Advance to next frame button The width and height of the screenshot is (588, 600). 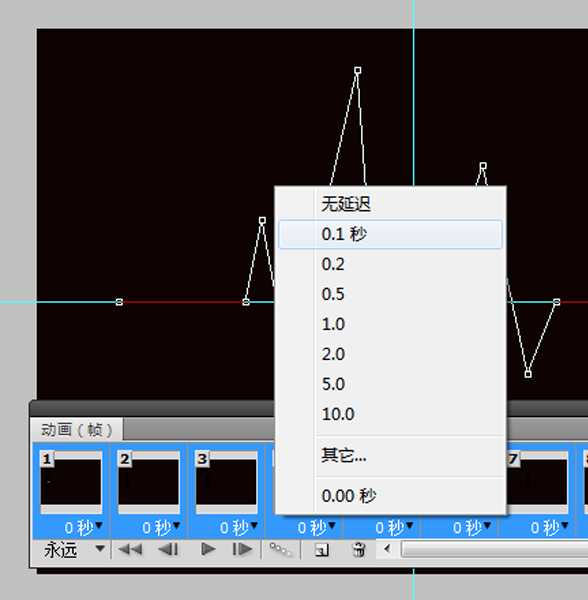(x=242, y=549)
